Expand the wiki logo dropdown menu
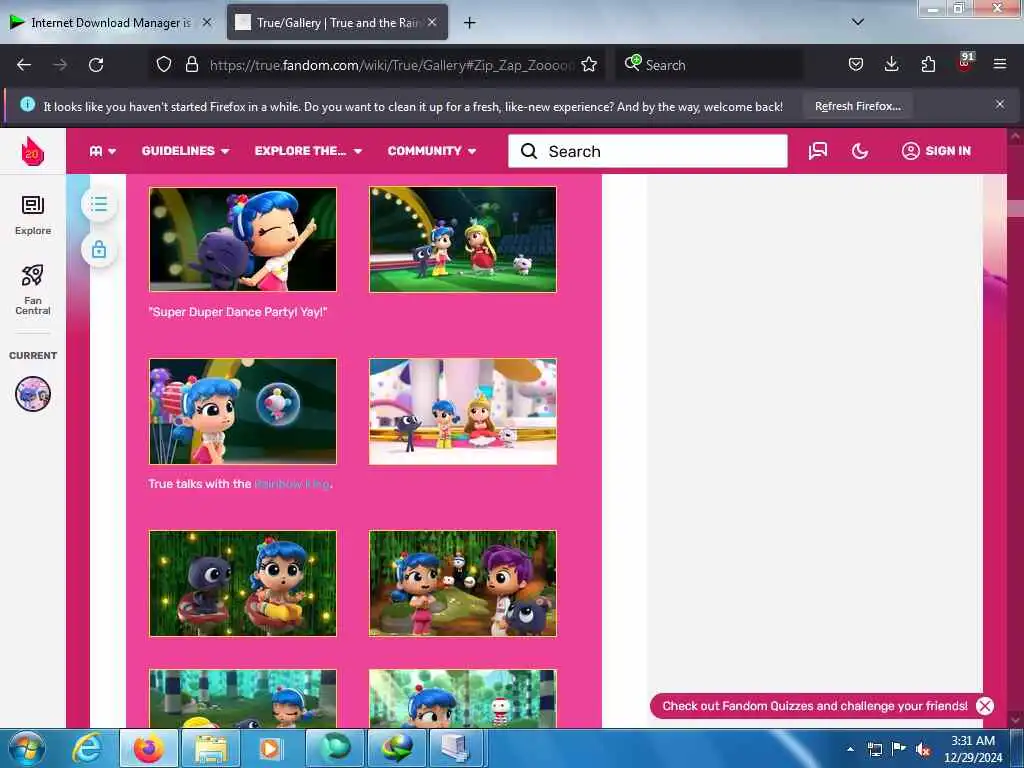 click(103, 151)
